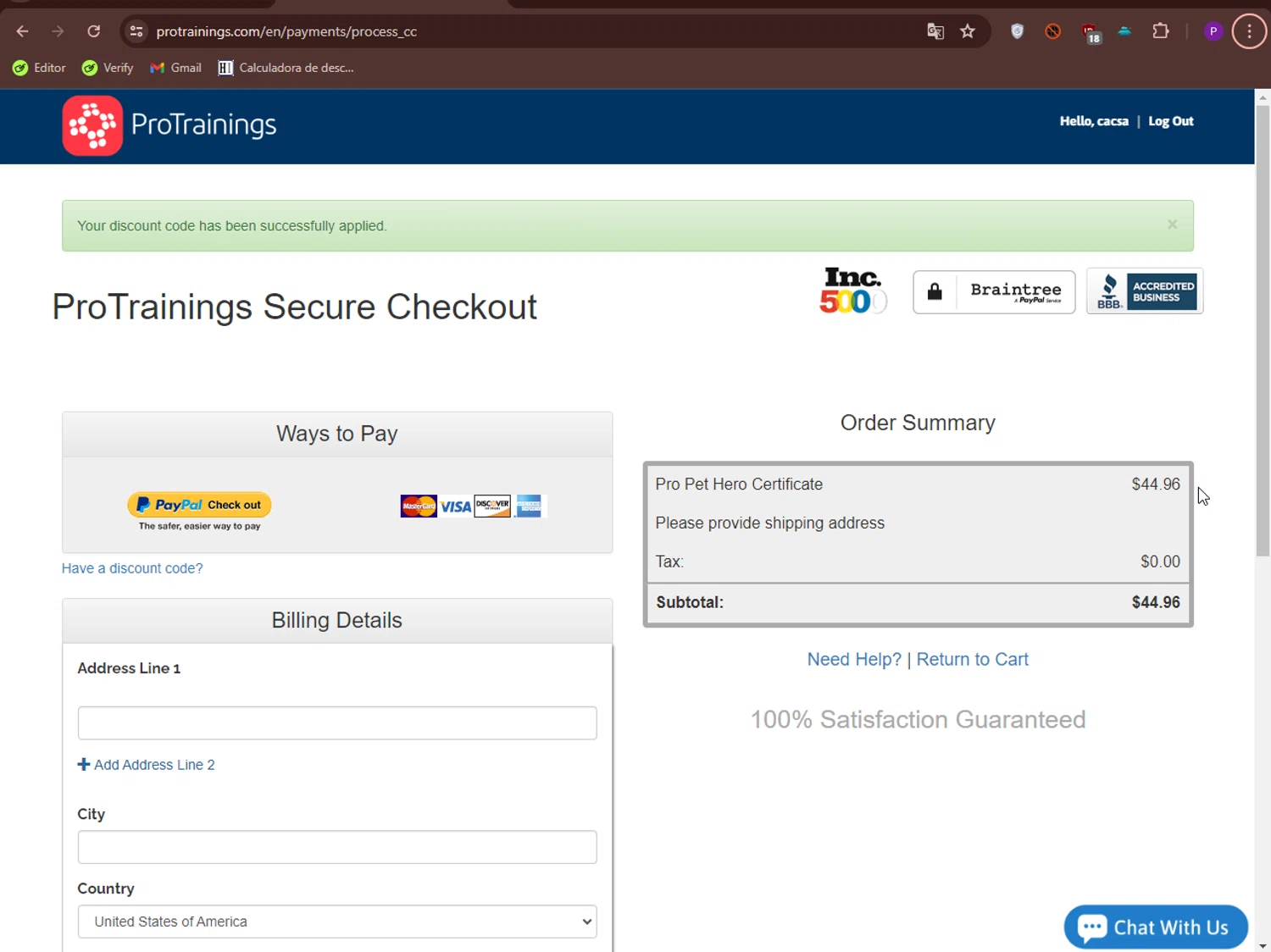Open the red blocker extension icon
The image size is (1271, 952).
coord(1053,31)
